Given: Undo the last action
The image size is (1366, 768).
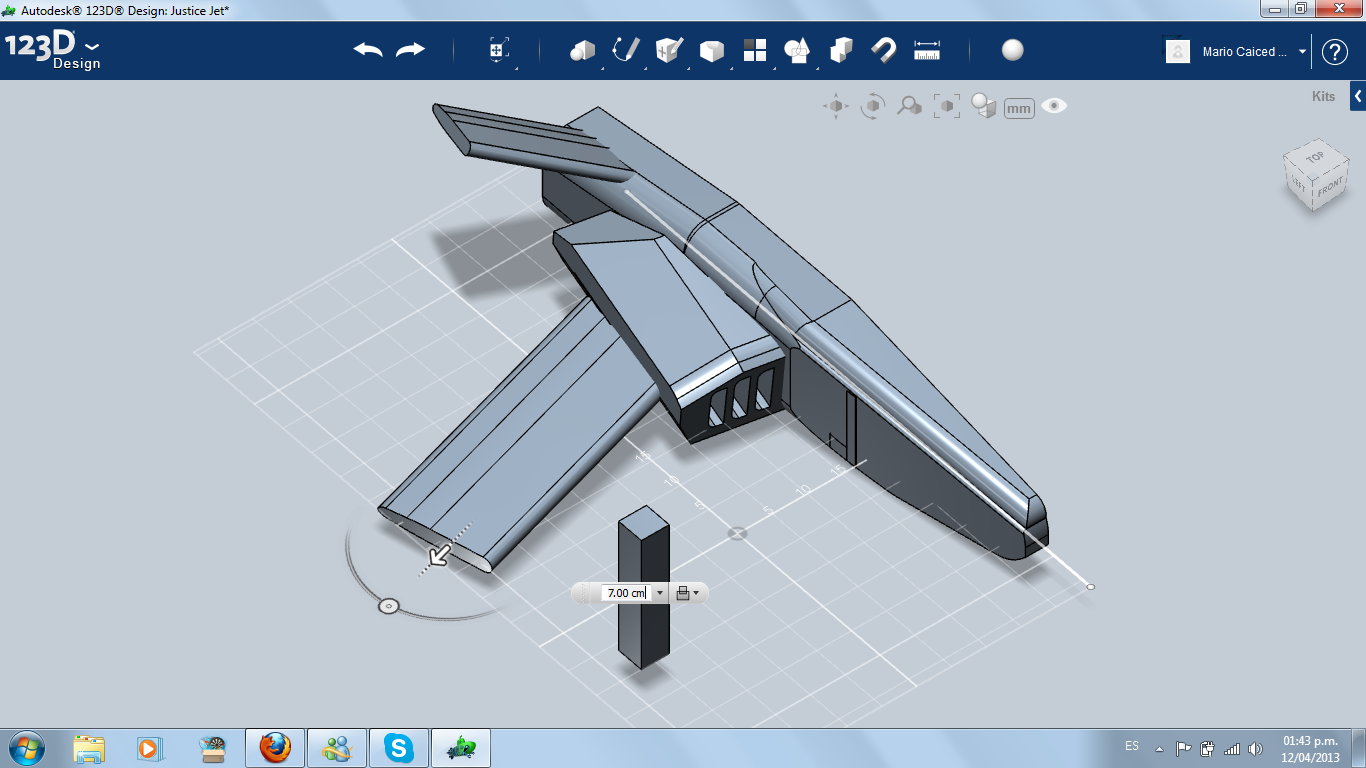Looking at the screenshot, I should coord(368,50).
